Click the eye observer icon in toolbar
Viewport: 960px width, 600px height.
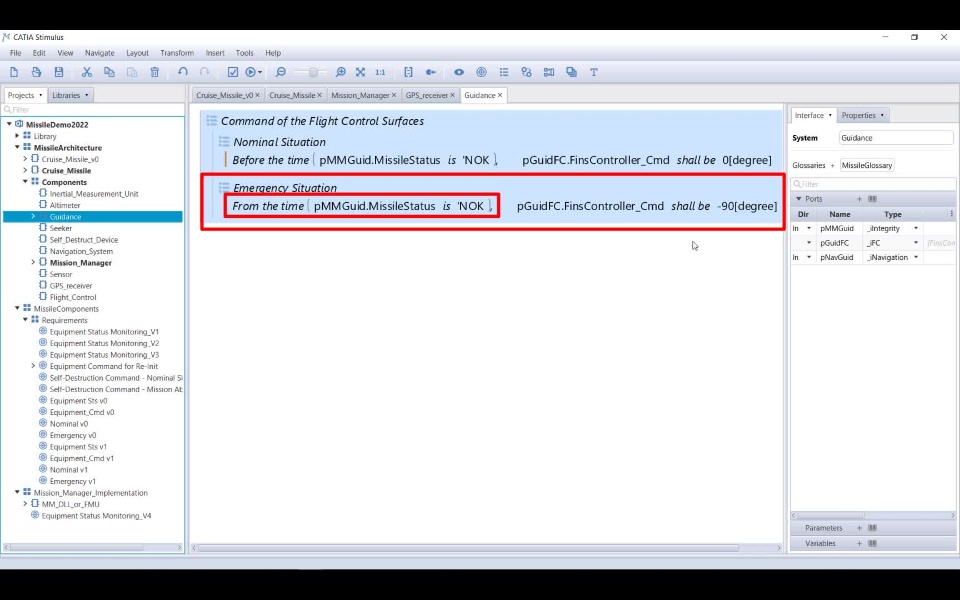point(459,72)
